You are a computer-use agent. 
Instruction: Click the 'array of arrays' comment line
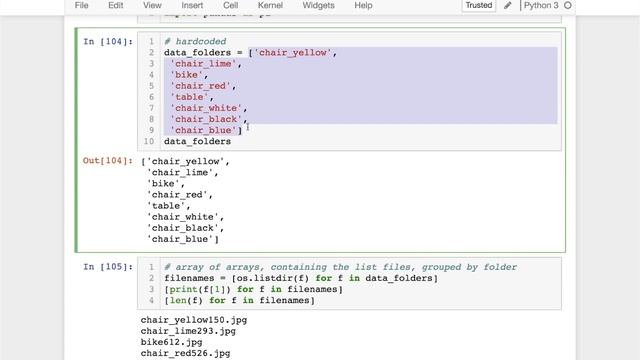coord(340,267)
